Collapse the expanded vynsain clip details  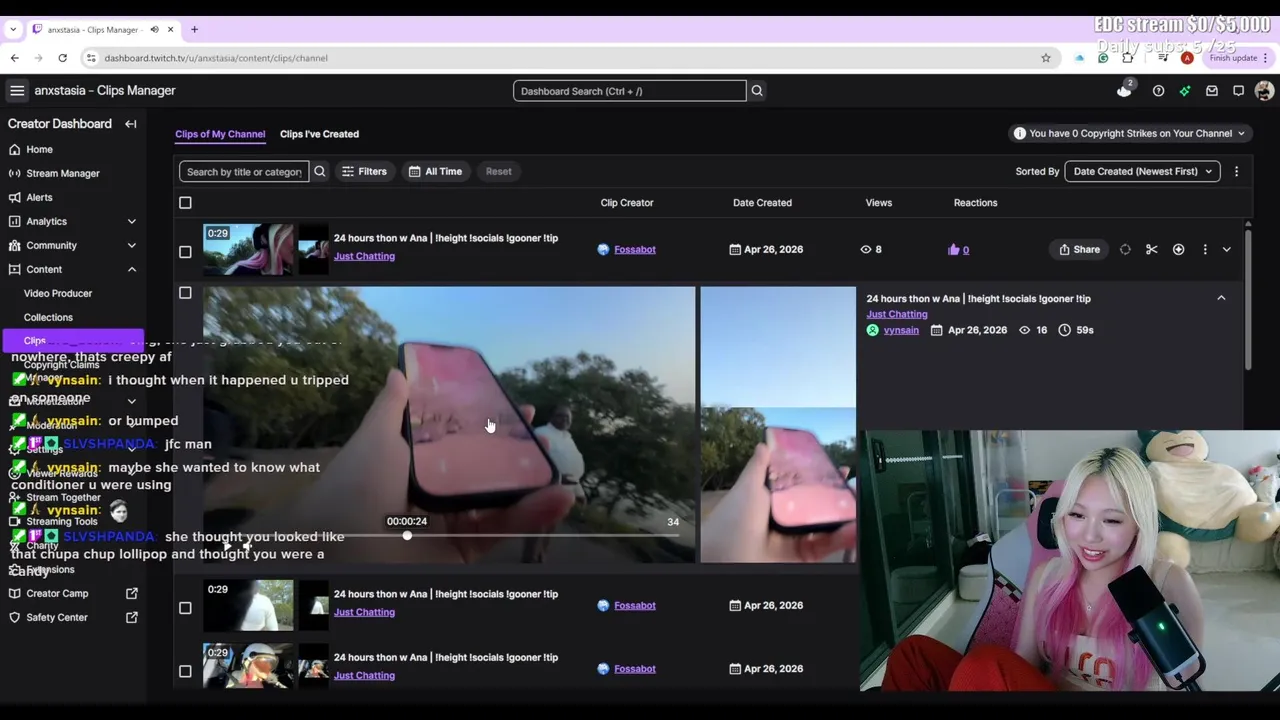(x=1221, y=298)
